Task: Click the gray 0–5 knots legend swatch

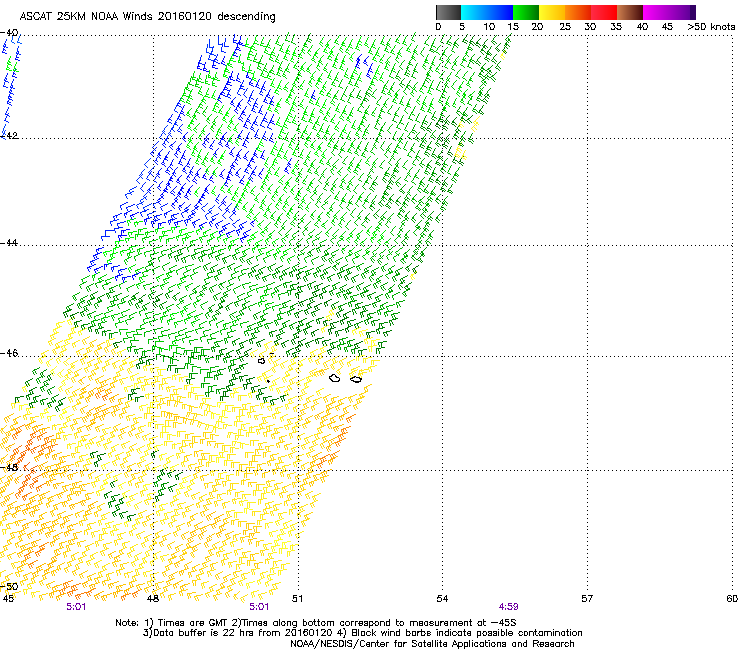Action: point(448,12)
